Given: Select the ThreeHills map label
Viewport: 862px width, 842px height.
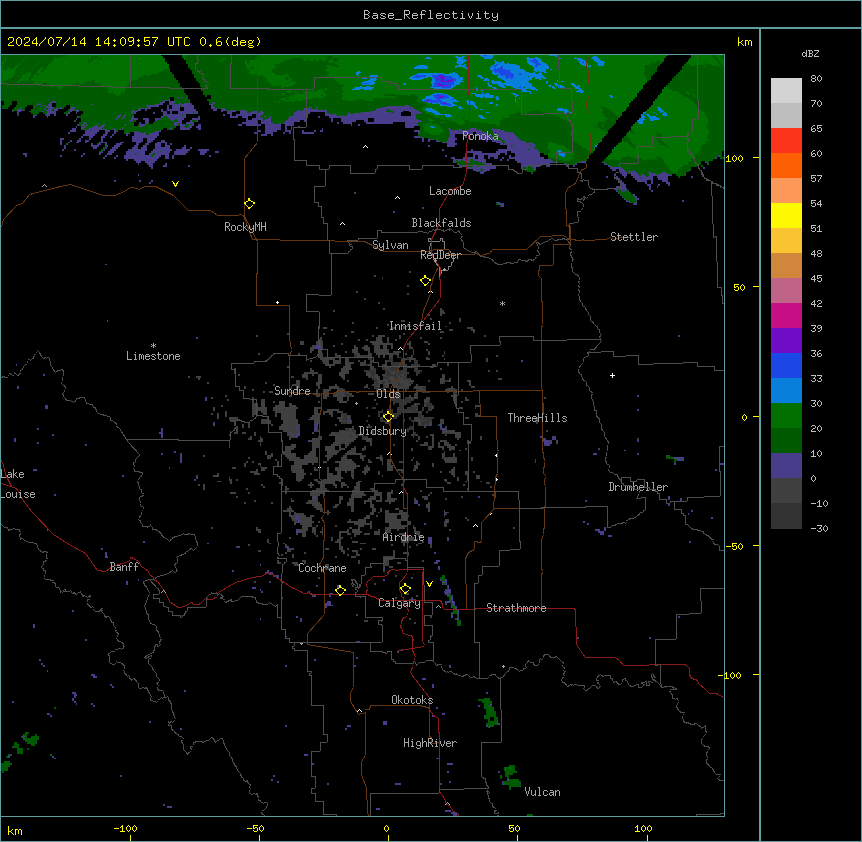Looking at the screenshot, I should (x=538, y=418).
